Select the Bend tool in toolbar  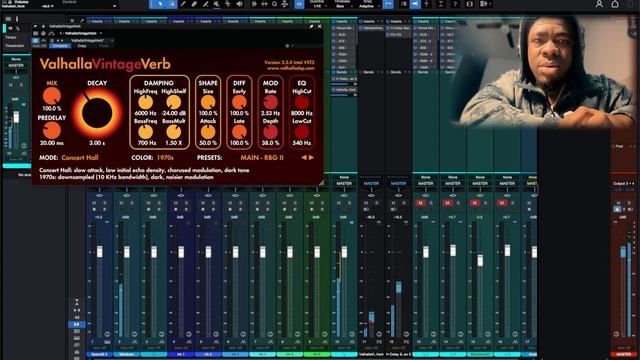tap(228, 4)
